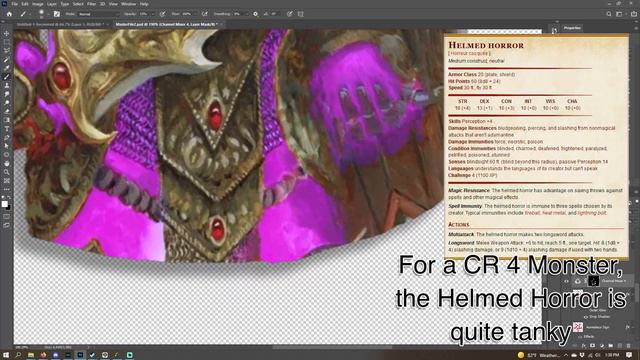The image size is (640, 360).
Task: Select the Homebrew Sign layer thumbnail
Action: (578, 327)
